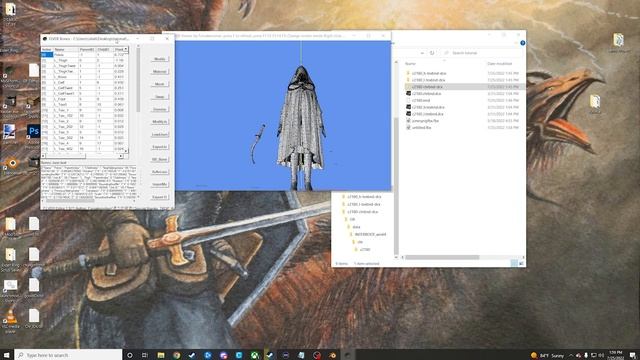The height and width of the screenshot is (360, 640).
Task: Click the bones table vertical scrollbar
Action: [x=126, y=100]
